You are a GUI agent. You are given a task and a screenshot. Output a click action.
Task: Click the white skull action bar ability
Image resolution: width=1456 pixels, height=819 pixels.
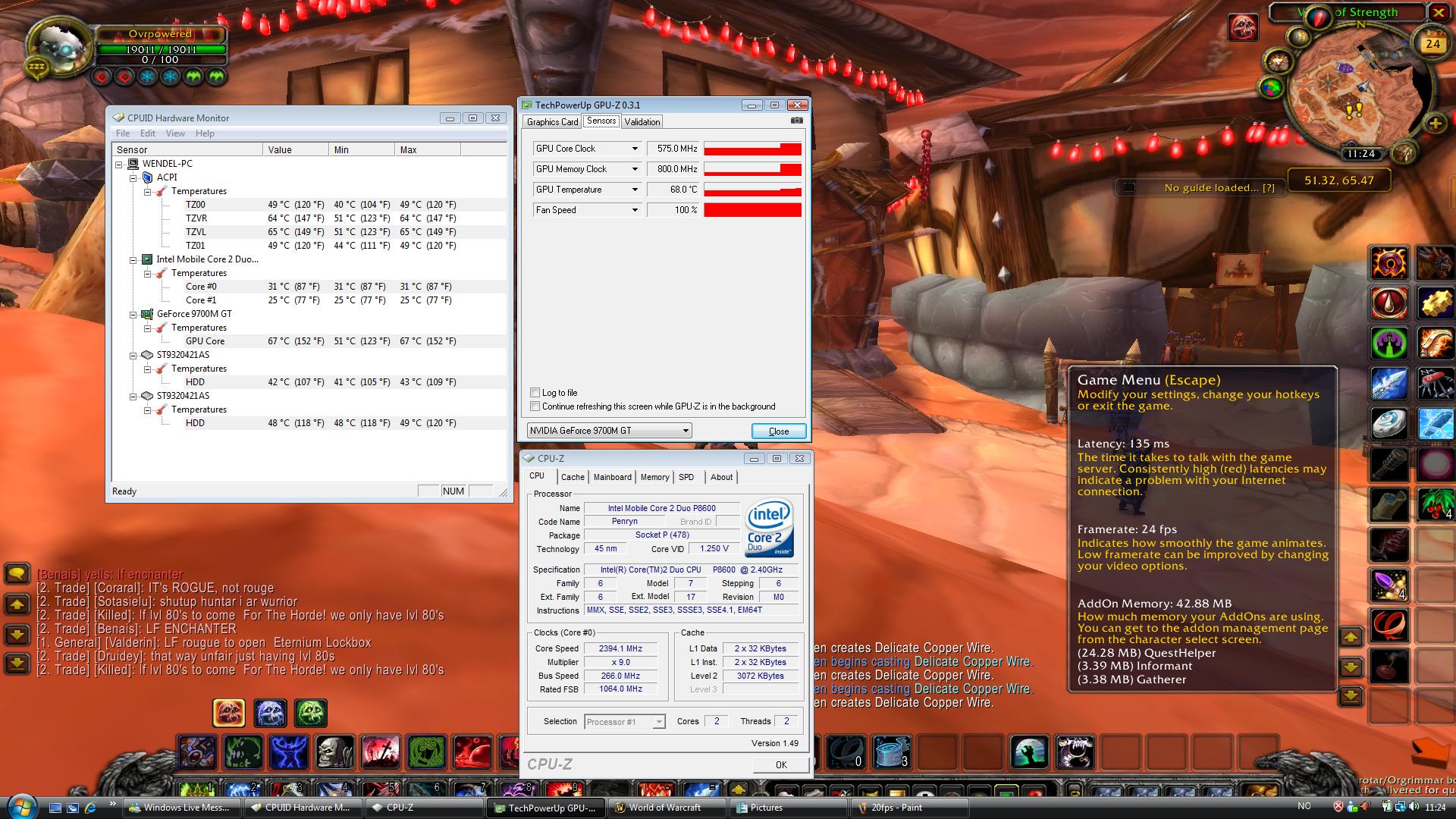[334, 752]
